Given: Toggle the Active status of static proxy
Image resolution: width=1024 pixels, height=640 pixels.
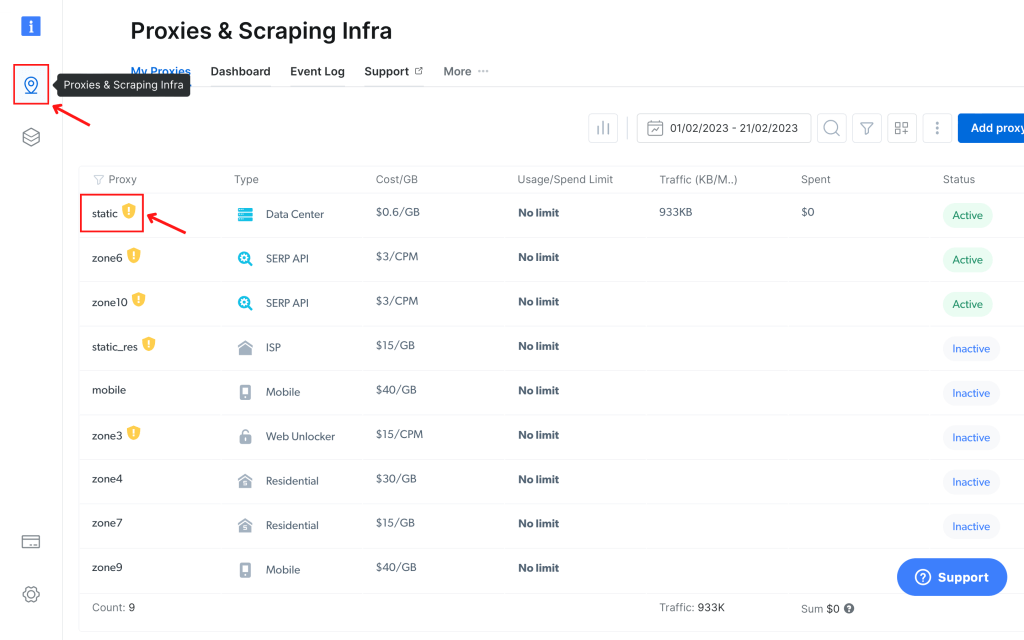Looking at the screenshot, I should point(967,215).
